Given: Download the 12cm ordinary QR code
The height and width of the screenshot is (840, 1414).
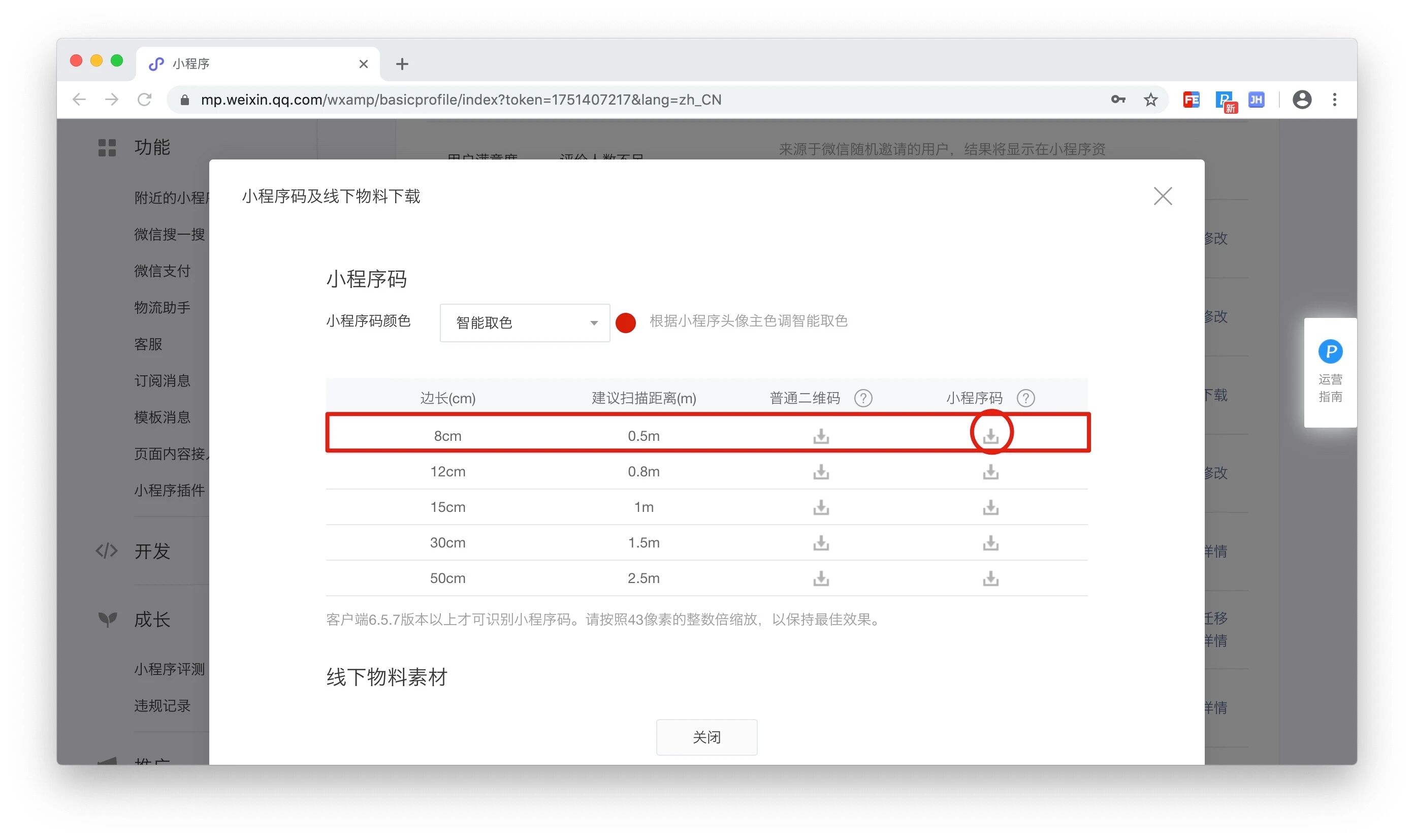Looking at the screenshot, I should [821, 471].
